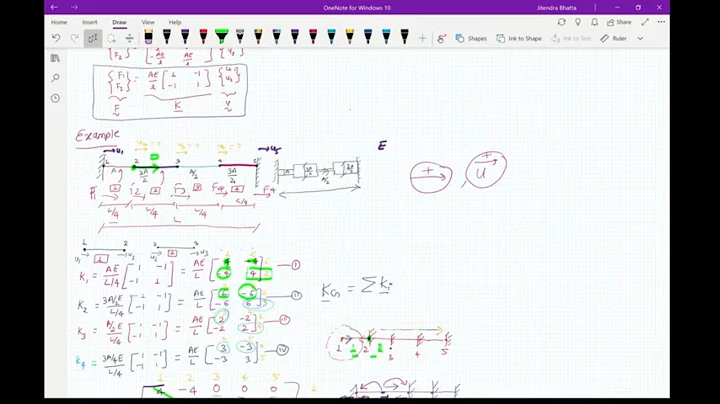The width and height of the screenshot is (720, 404).
Task: Toggle the text selection cursor mode
Action: click(x=93, y=39)
